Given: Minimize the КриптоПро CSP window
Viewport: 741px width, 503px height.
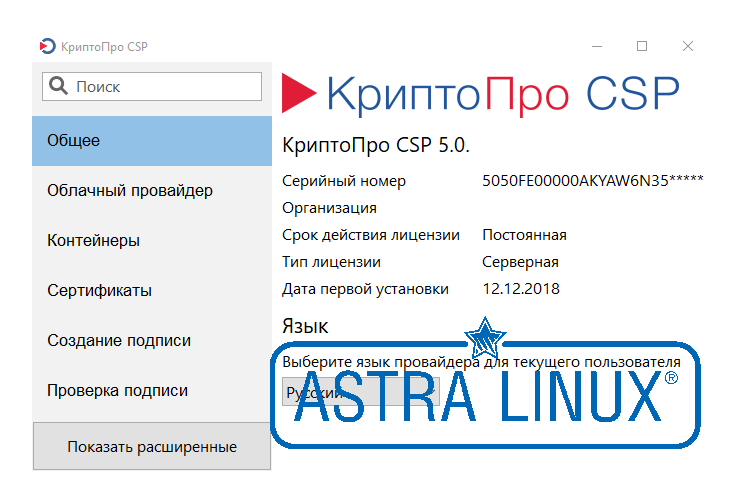Looking at the screenshot, I should click(x=597, y=46).
